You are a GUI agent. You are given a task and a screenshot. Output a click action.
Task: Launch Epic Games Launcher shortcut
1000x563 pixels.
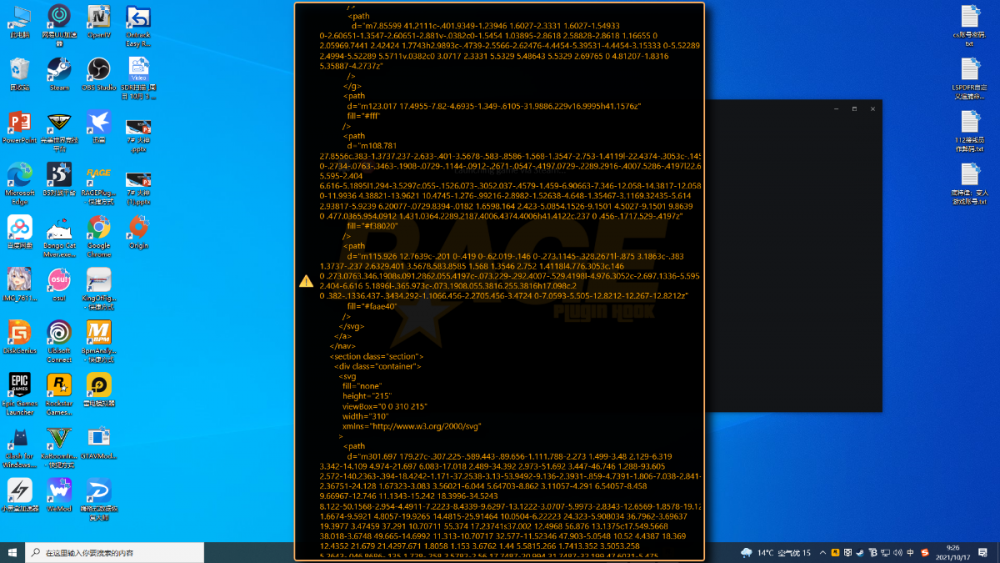tap(20, 394)
